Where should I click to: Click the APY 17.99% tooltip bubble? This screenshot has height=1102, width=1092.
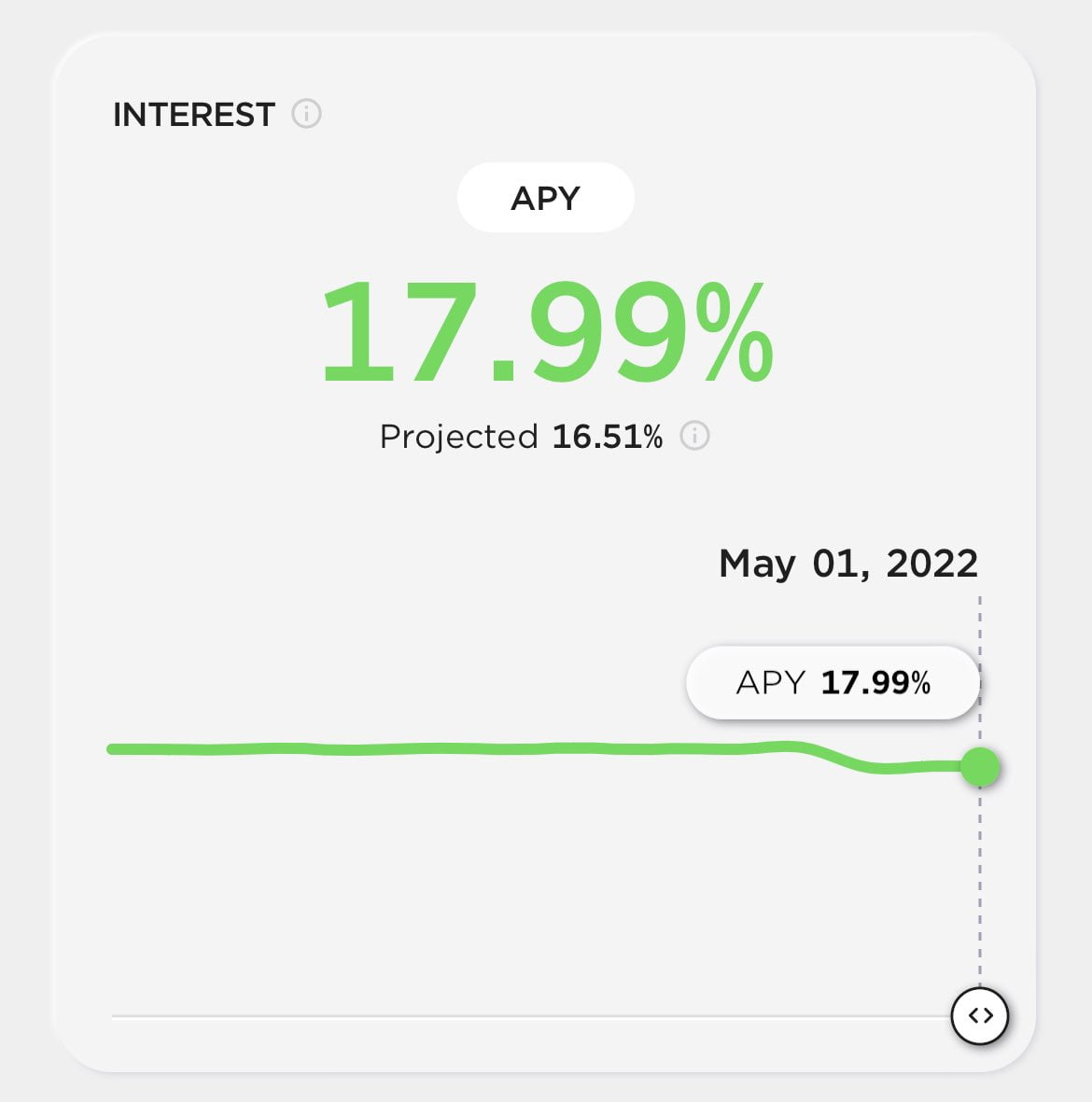click(x=833, y=682)
